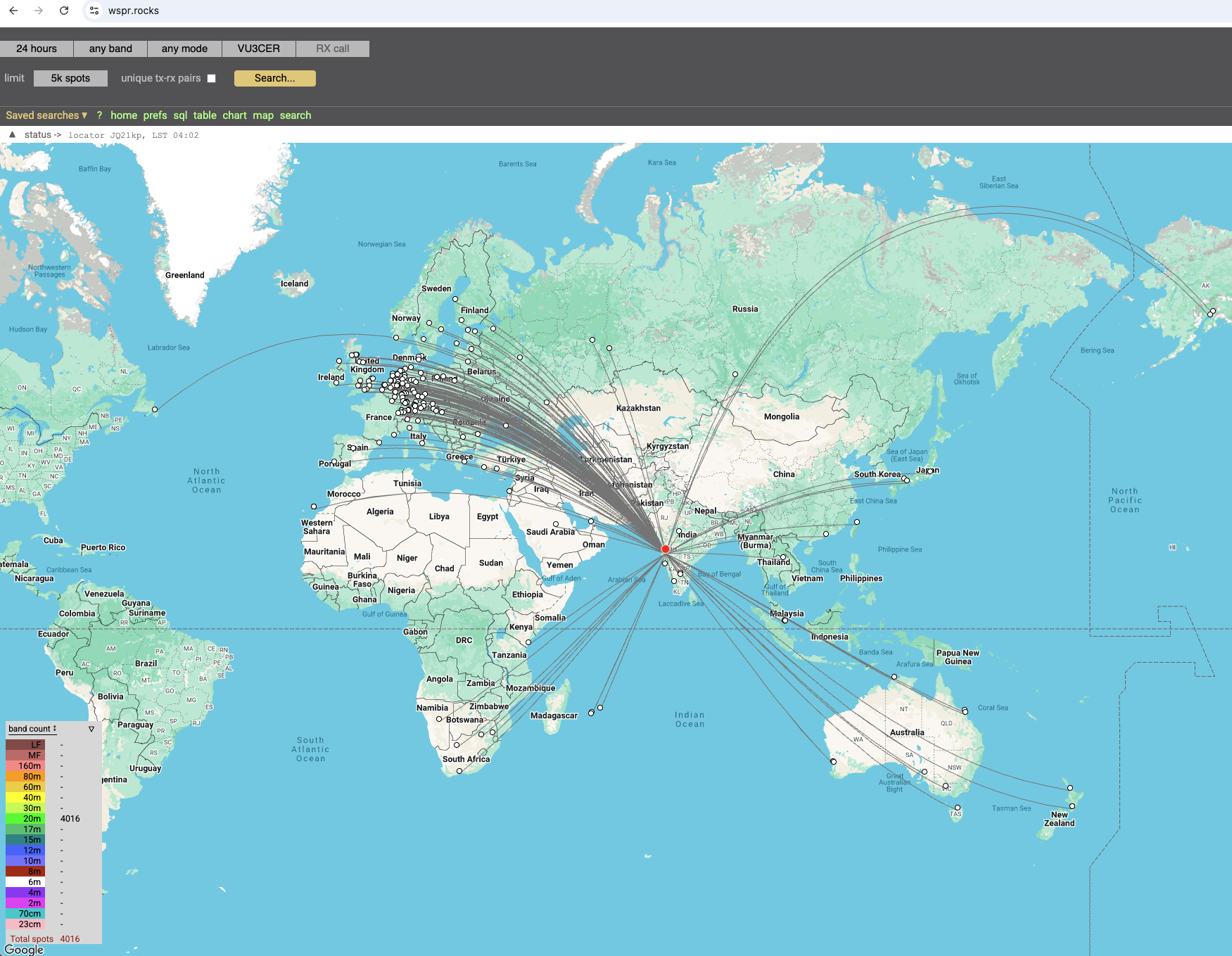Select the 15m band swatch
The width and height of the screenshot is (1232, 956).
(25, 840)
